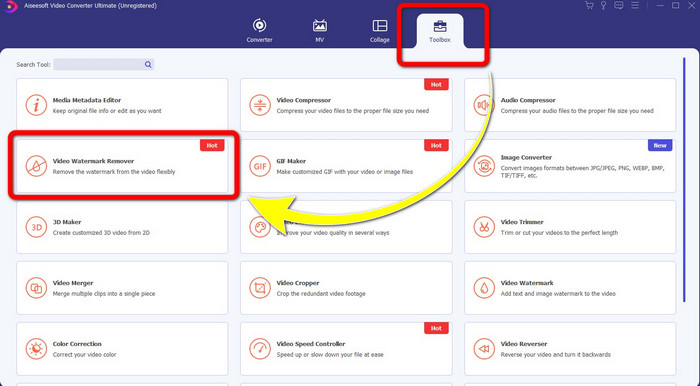
Task: Click 'Add text and image watermark' description
Action: click(558, 294)
